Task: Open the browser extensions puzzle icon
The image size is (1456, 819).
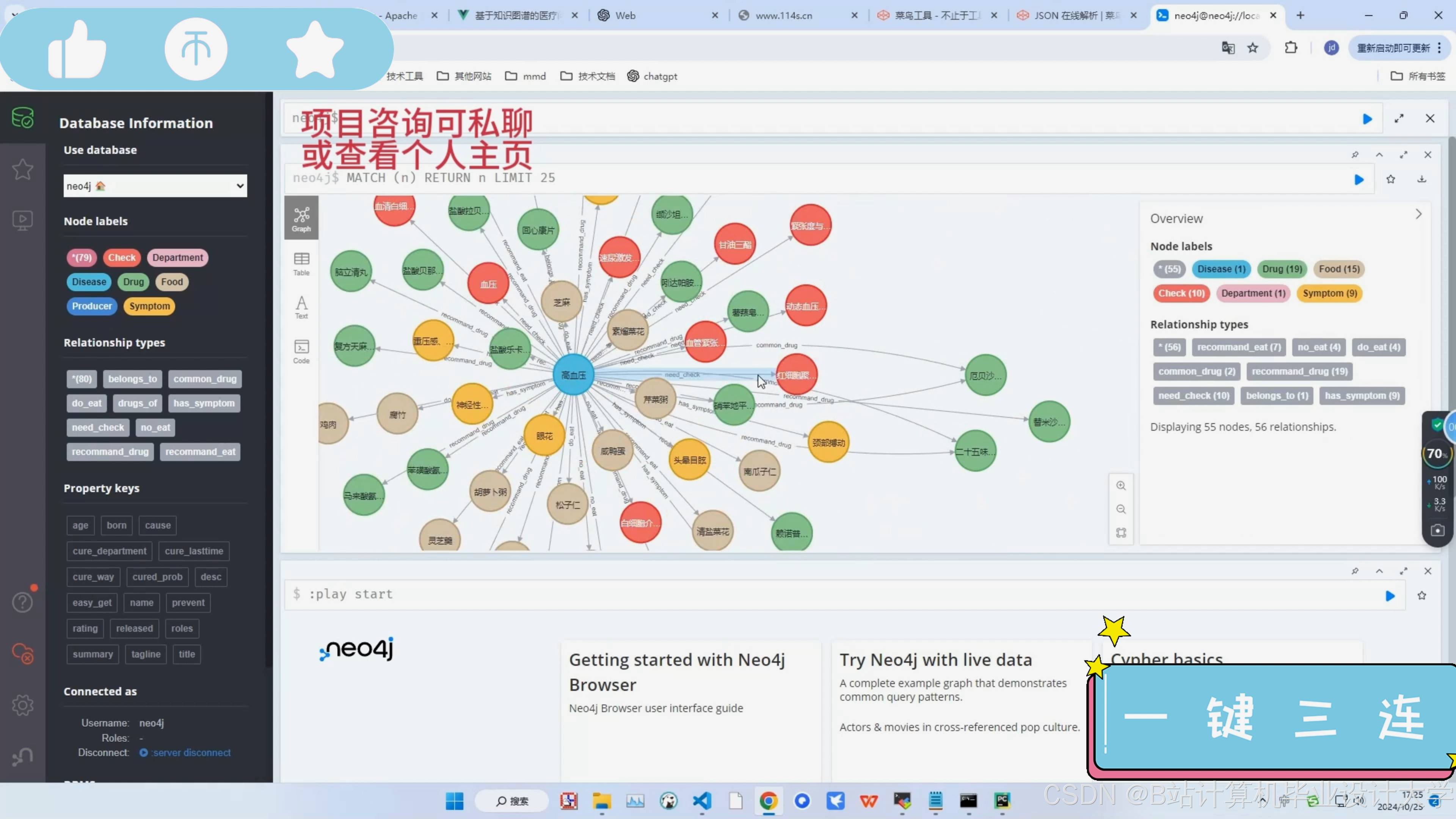Action: pyautogui.click(x=1291, y=47)
